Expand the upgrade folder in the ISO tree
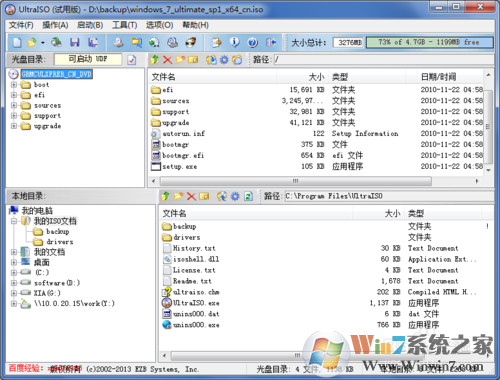500x380 pixels. (14, 126)
